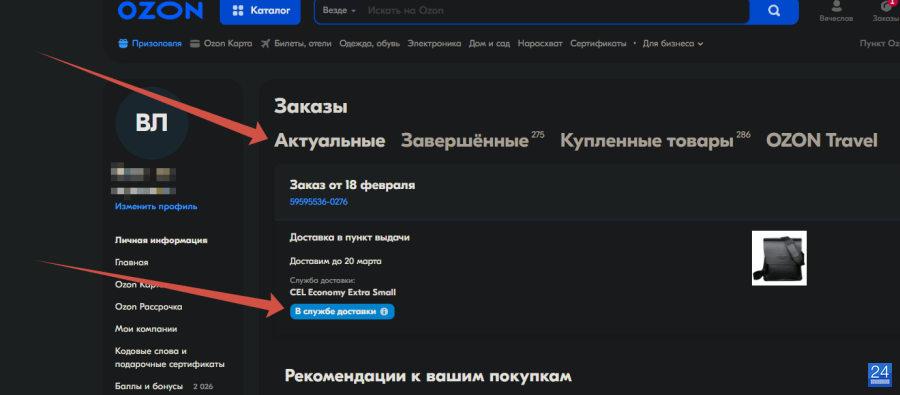Image resolution: width=900 pixels, height=395 pixels.
Task: Focus the Искать на Ozon search field
Action: [x=557, y=10]
